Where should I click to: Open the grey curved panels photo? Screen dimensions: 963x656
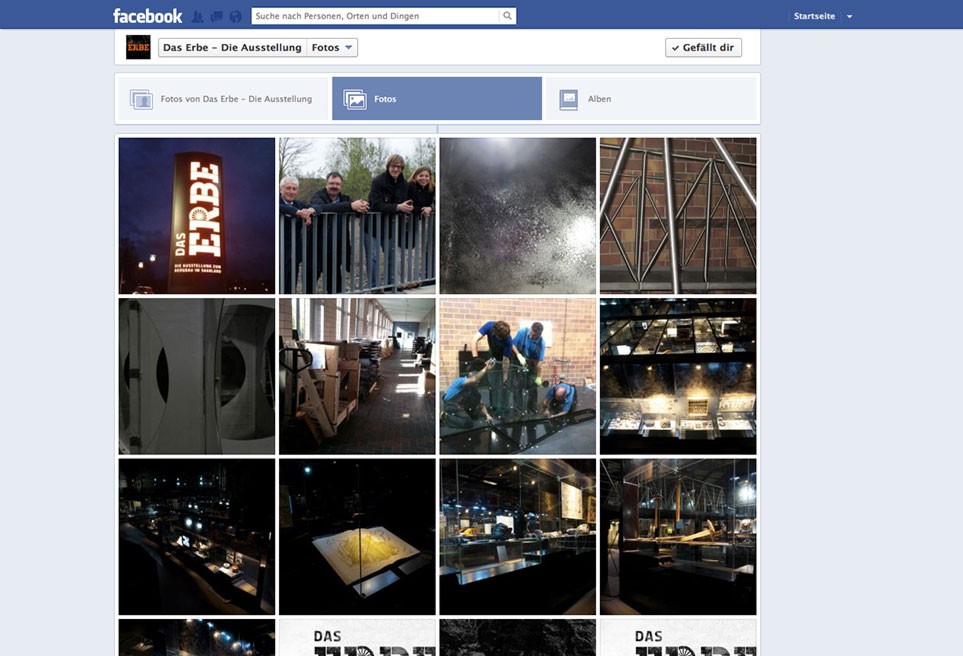coord(197,377)
